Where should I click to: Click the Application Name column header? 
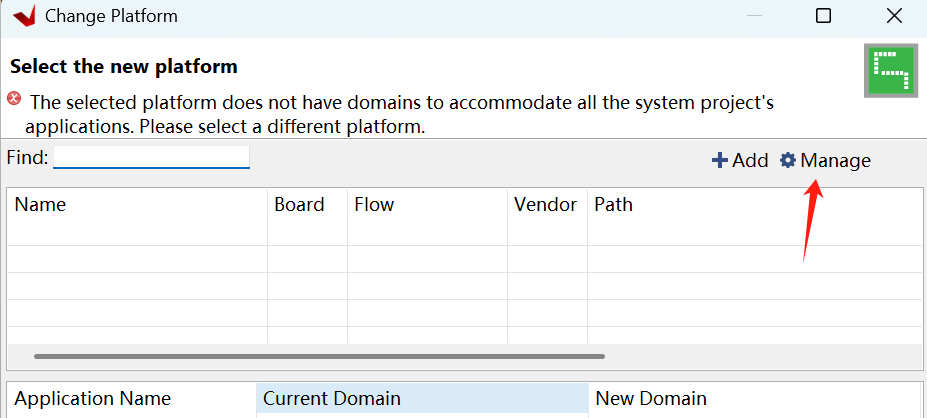coord(132,399)
